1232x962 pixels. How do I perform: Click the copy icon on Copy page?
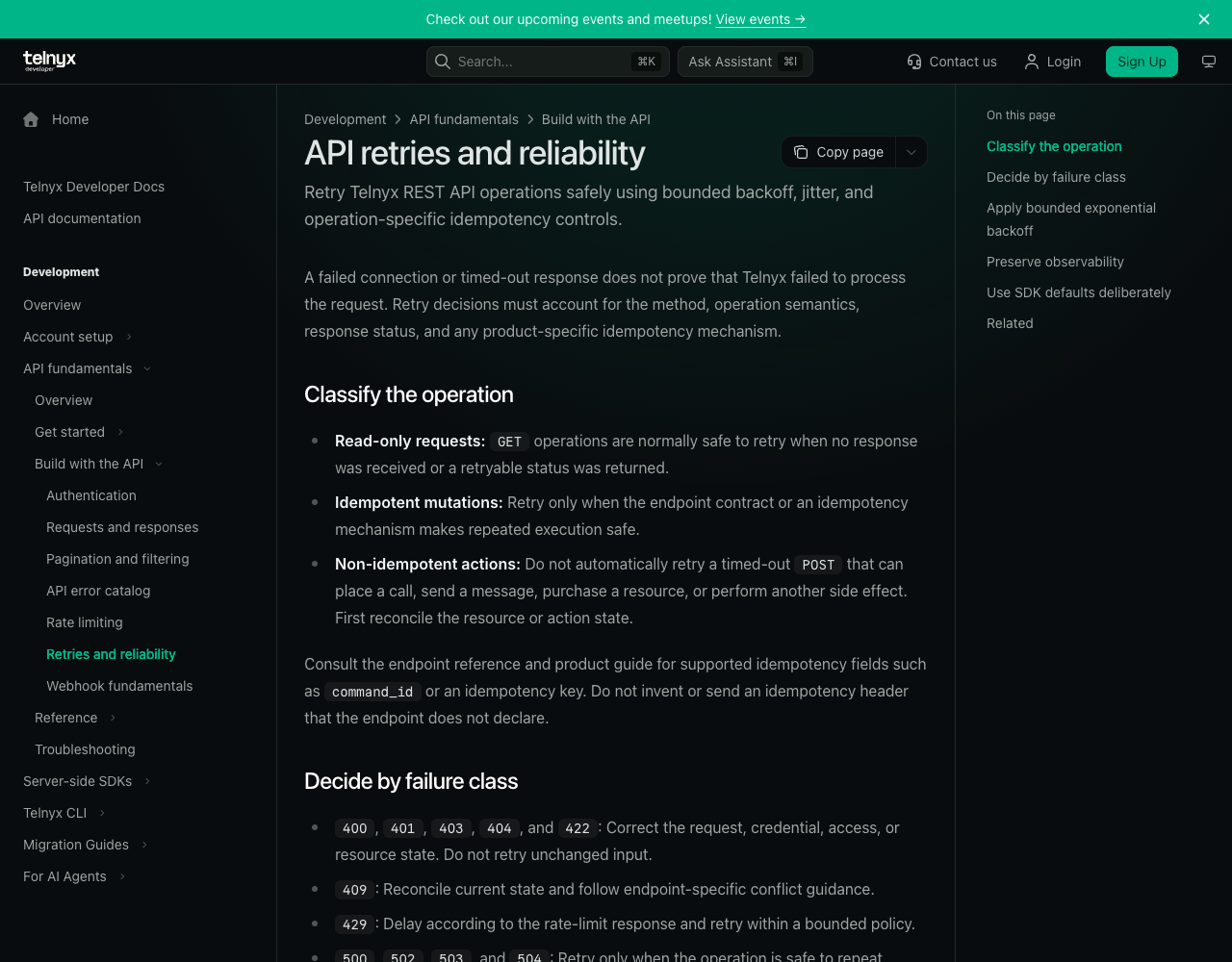point(801,152)
